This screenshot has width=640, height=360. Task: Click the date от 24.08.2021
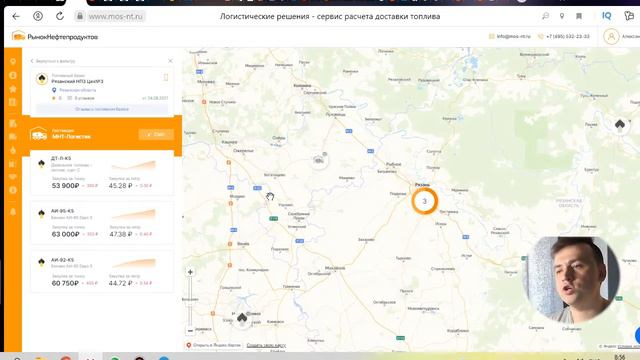coord(155,98)
